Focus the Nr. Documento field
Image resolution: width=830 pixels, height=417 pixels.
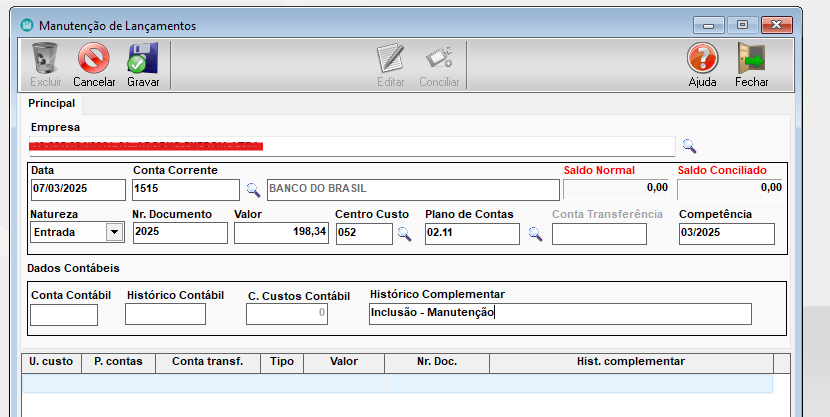click(x=180, y=233)
